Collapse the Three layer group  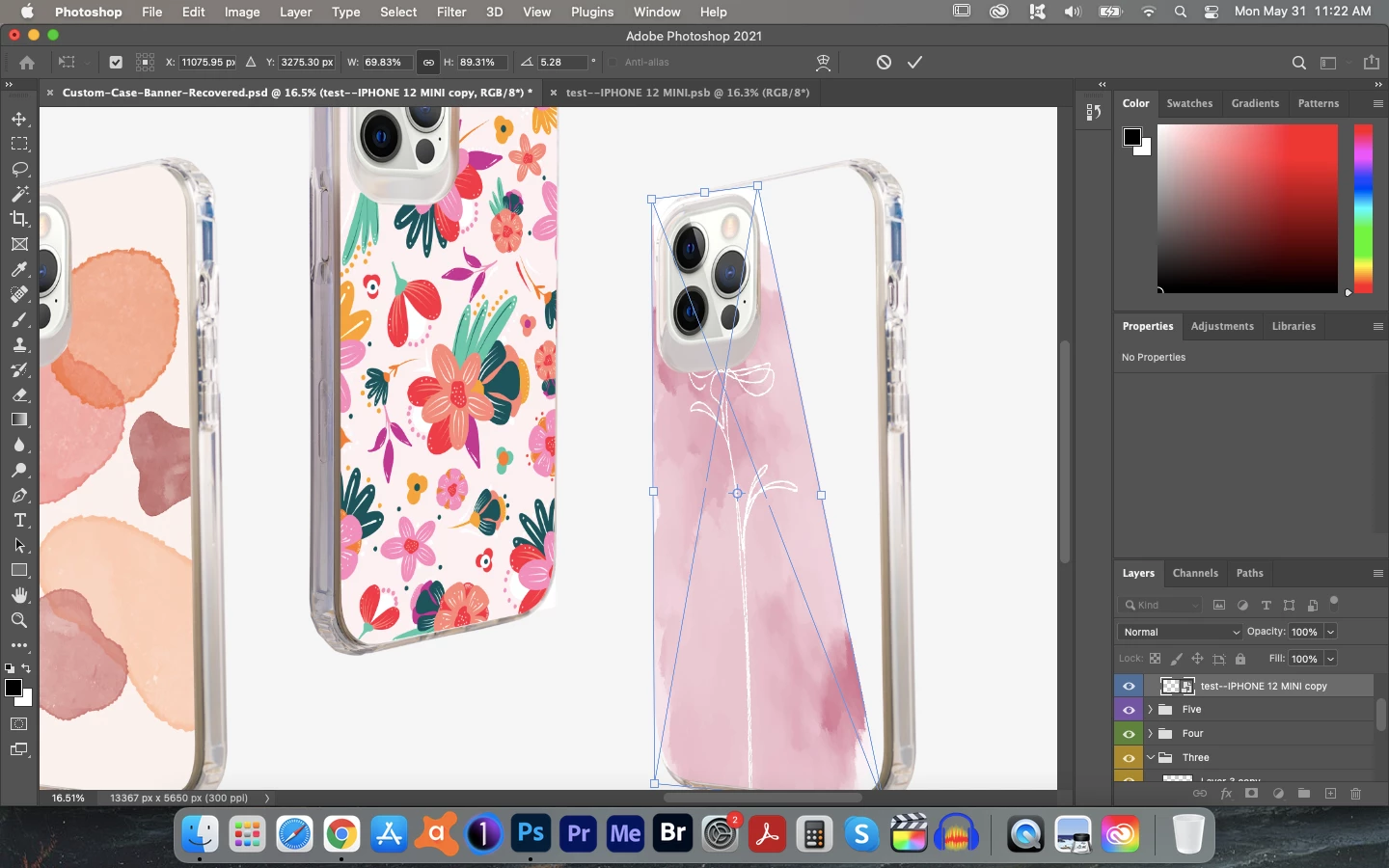pos(1150,757)
